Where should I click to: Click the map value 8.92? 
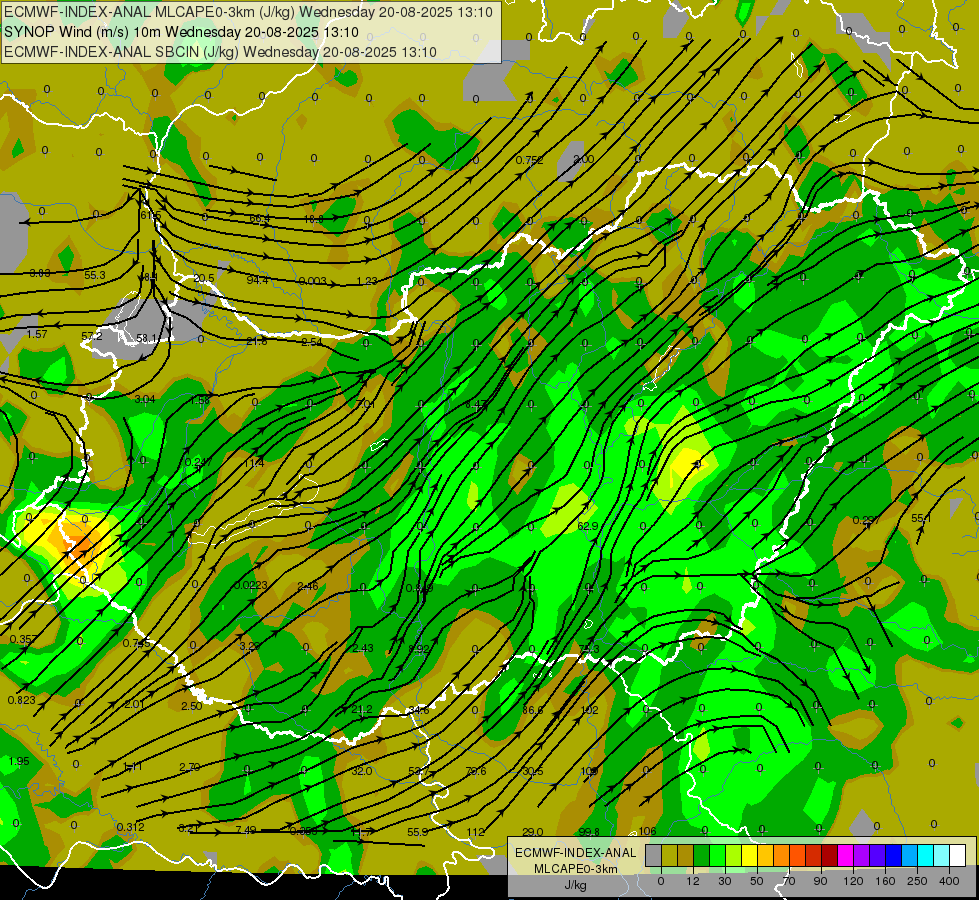tap(419, 649)
